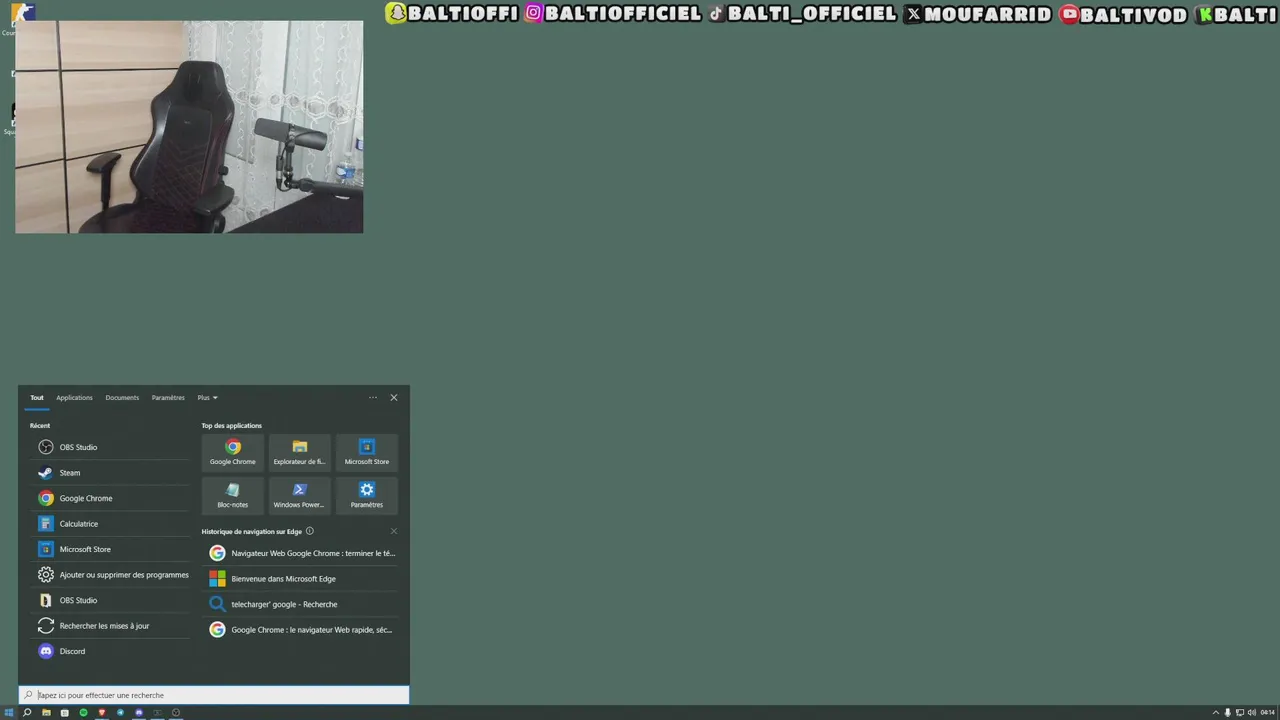Click the network icon in the system tray

pos(1240,713)
